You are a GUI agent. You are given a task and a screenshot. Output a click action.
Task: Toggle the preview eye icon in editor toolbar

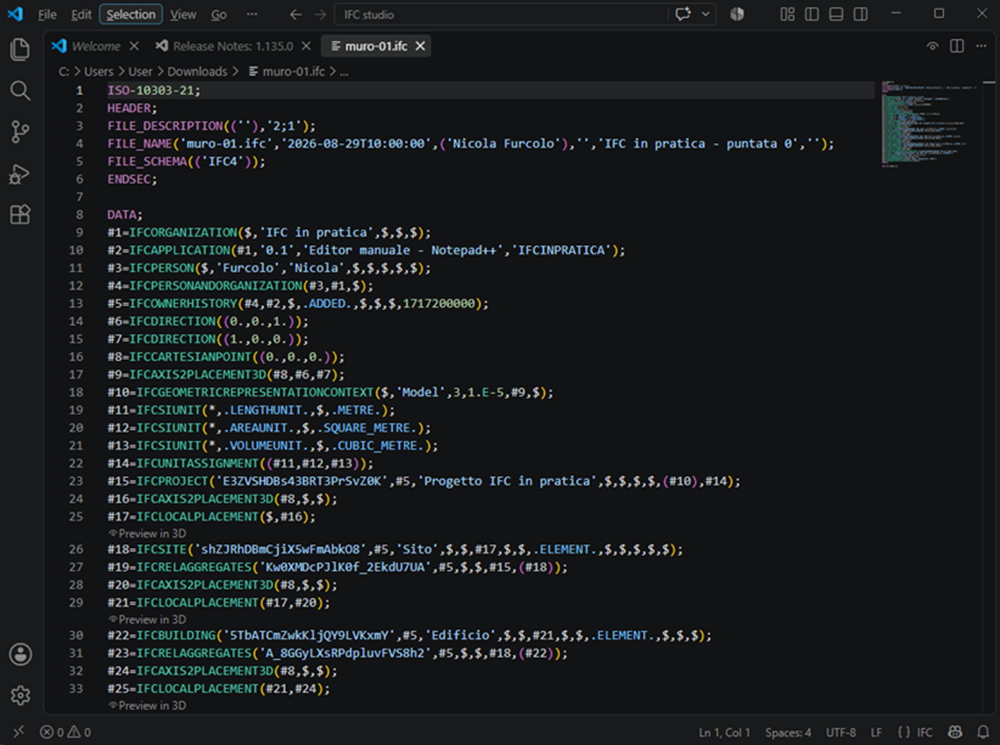point(932,46)
